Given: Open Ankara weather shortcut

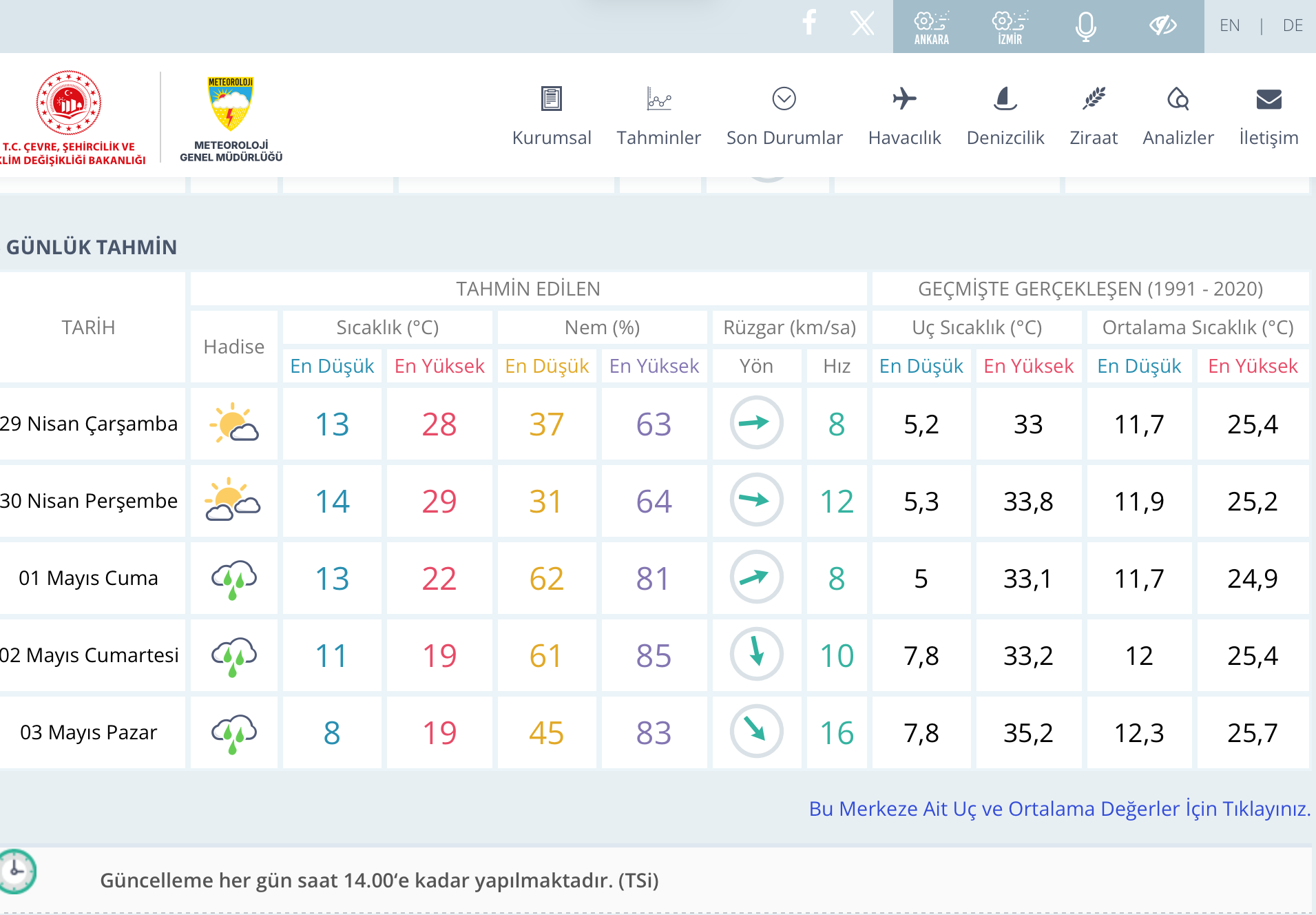Looking at the screenshot, I should (932, 26).
